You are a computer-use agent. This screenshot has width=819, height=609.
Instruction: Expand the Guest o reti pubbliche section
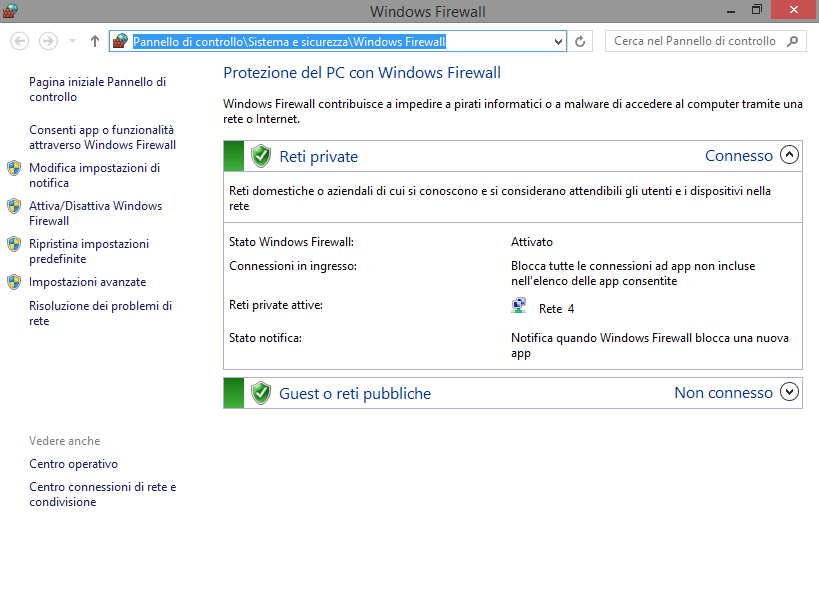(789, 392)
